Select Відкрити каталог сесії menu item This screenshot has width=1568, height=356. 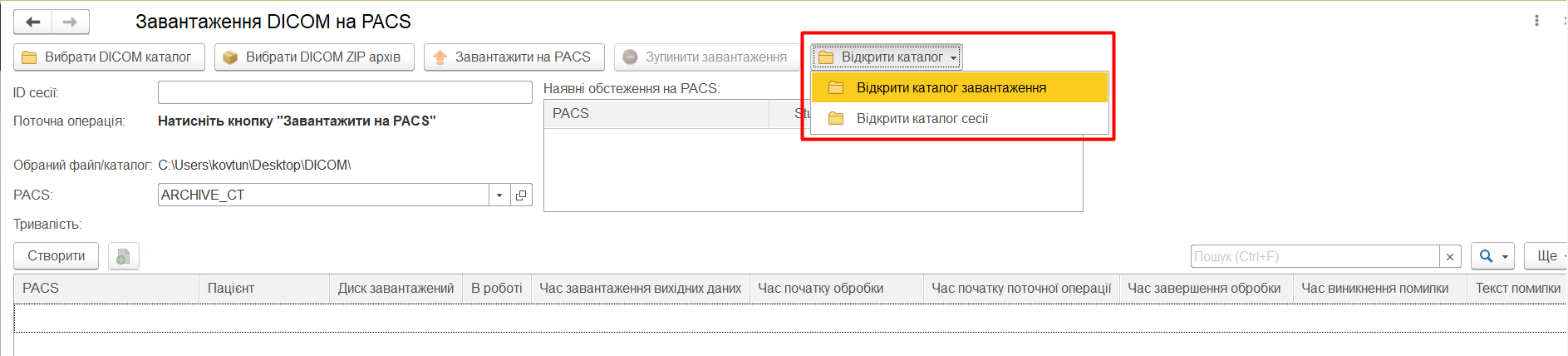pyautogui.click(x=922, y=119)
